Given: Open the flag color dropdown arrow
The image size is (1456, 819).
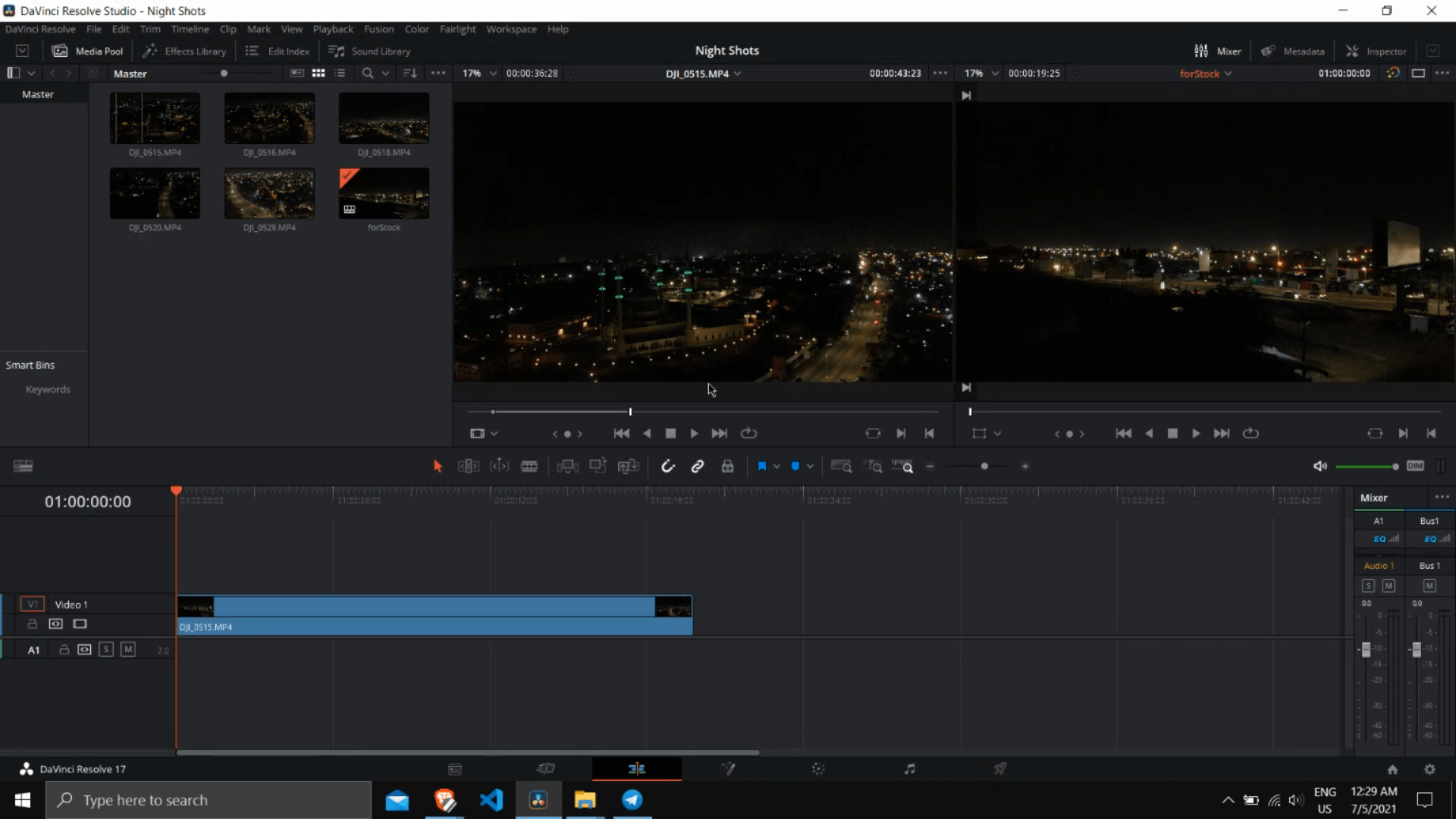Looking at the screenshot, I should click(x=777, y=466).
